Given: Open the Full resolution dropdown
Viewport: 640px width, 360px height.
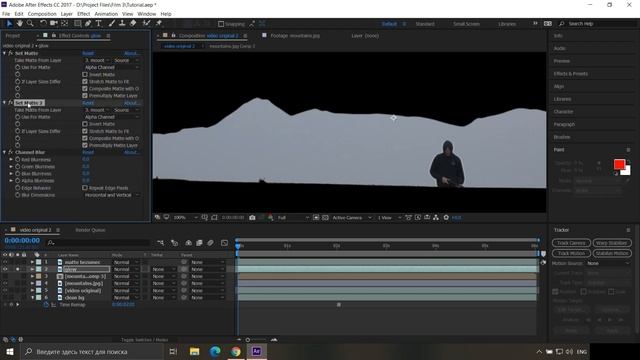Looking at the screenshot, I should point(293,218).
